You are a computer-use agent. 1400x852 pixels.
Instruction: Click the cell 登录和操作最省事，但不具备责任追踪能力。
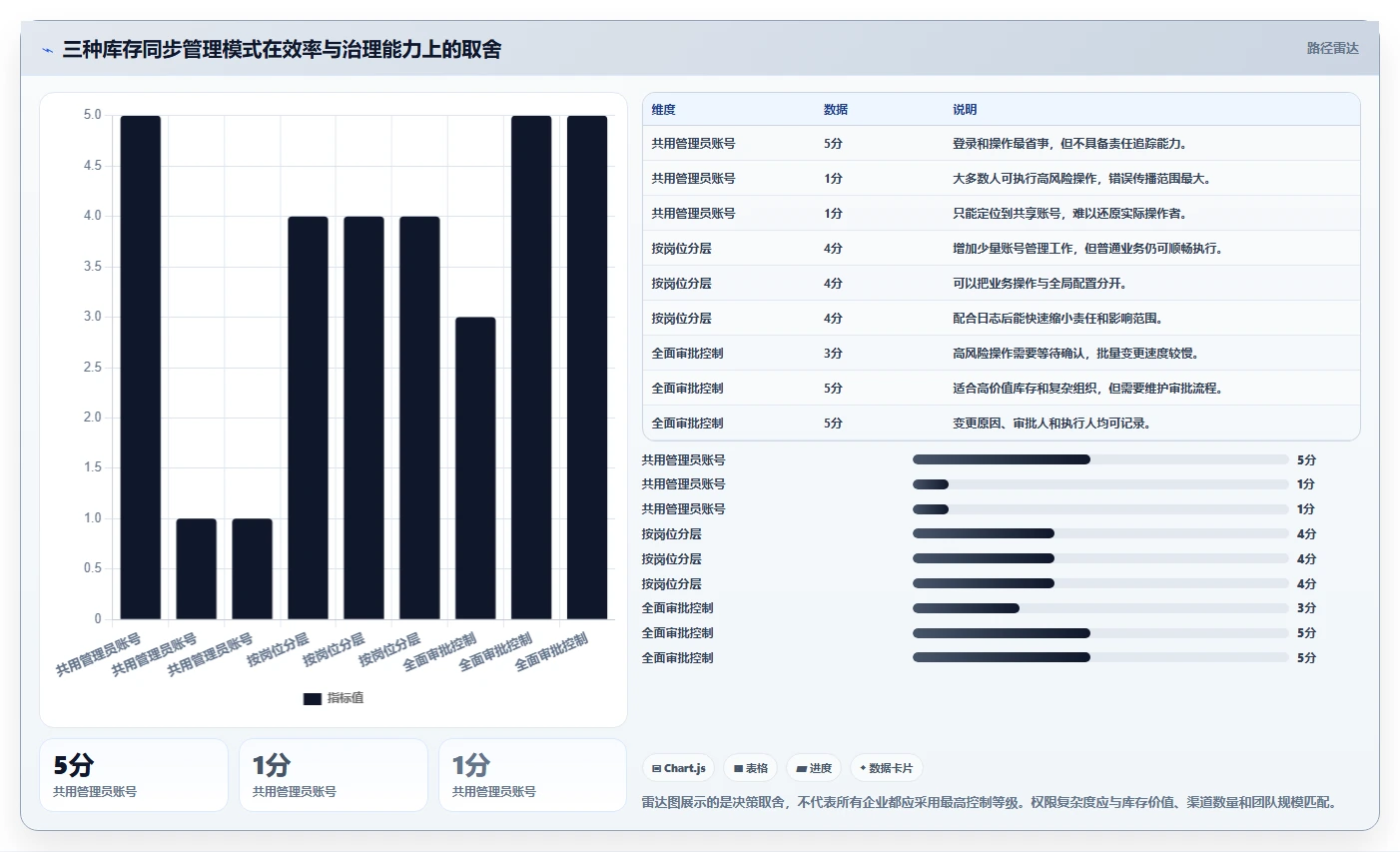coord(1069,144)
